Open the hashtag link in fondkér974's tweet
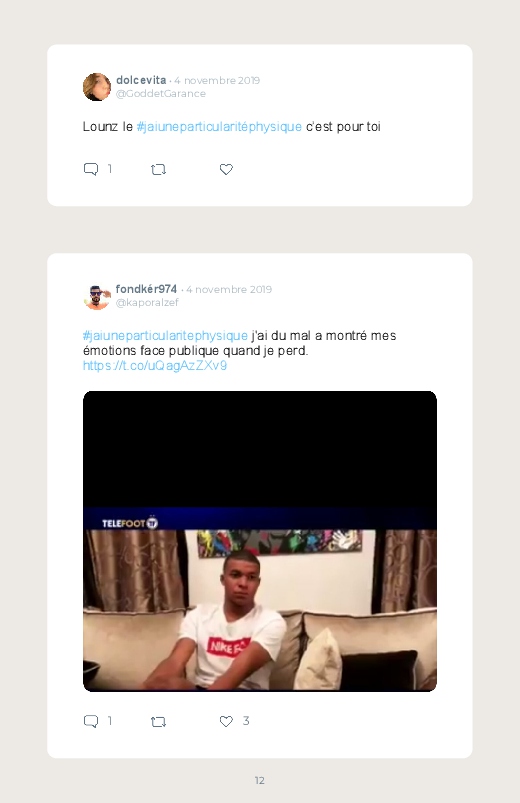The image size is (520, 803). coord(165,335)
